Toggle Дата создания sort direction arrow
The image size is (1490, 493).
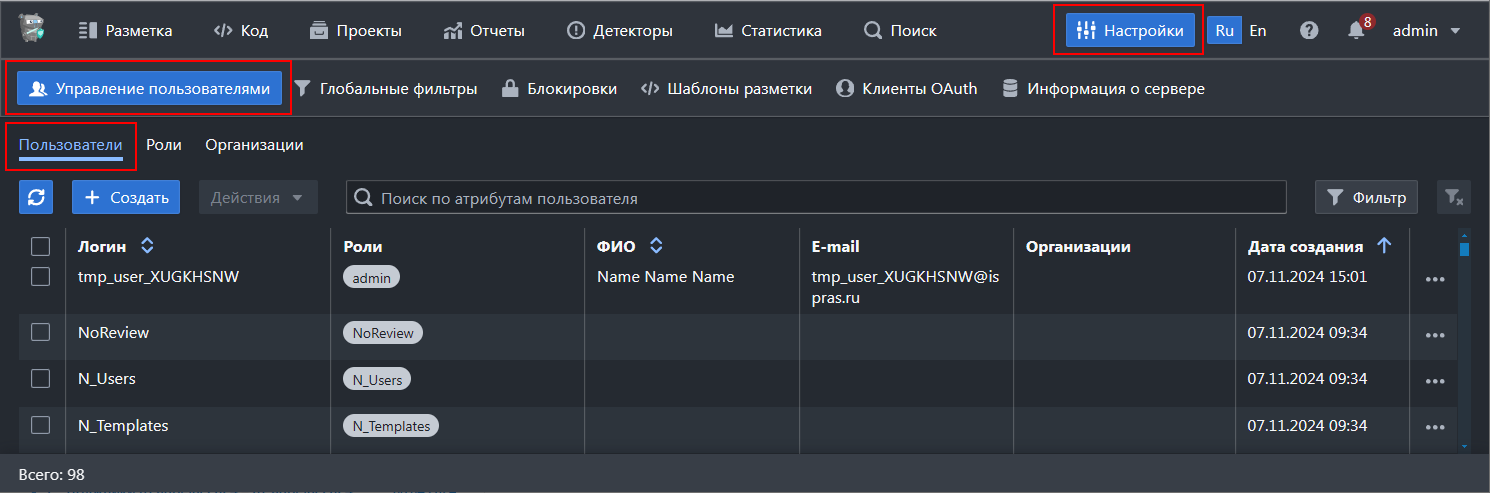pos(1384,246)
